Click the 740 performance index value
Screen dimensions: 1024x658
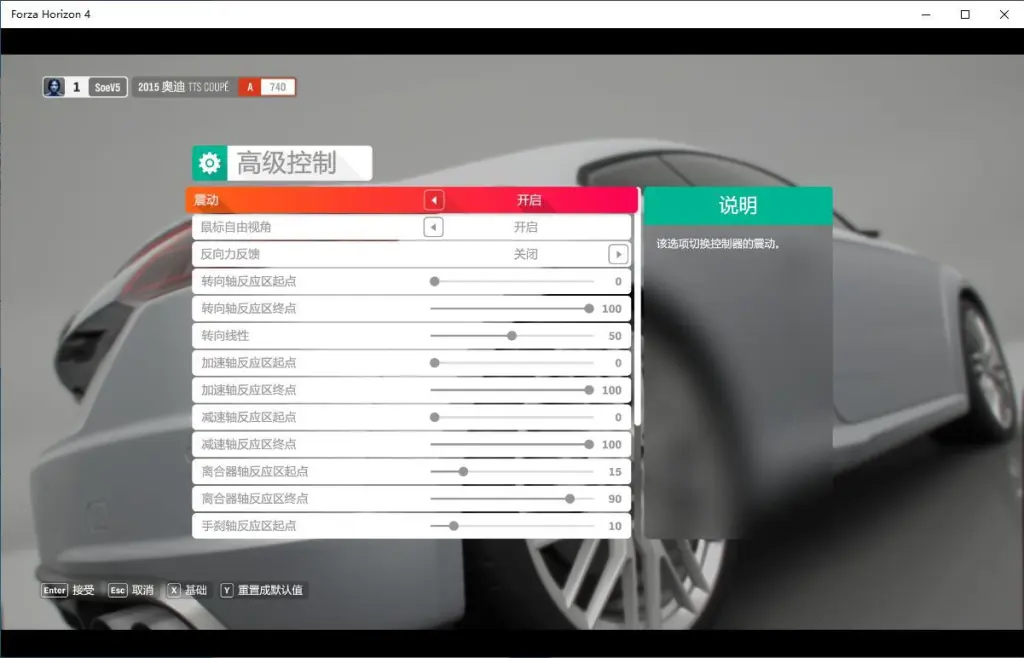point(278,87)
